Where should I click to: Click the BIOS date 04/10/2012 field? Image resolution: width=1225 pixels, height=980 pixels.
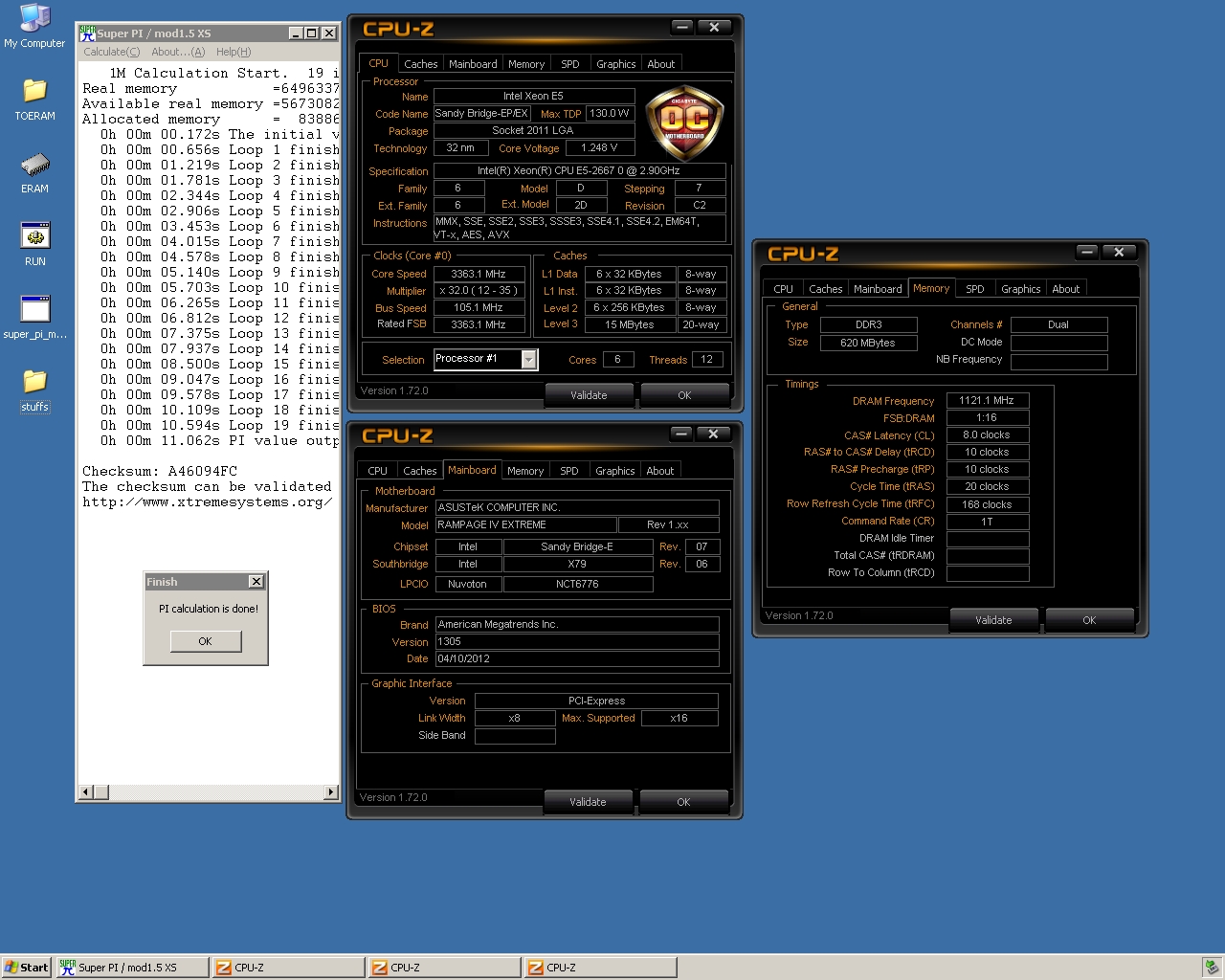[x=577, y=658]
